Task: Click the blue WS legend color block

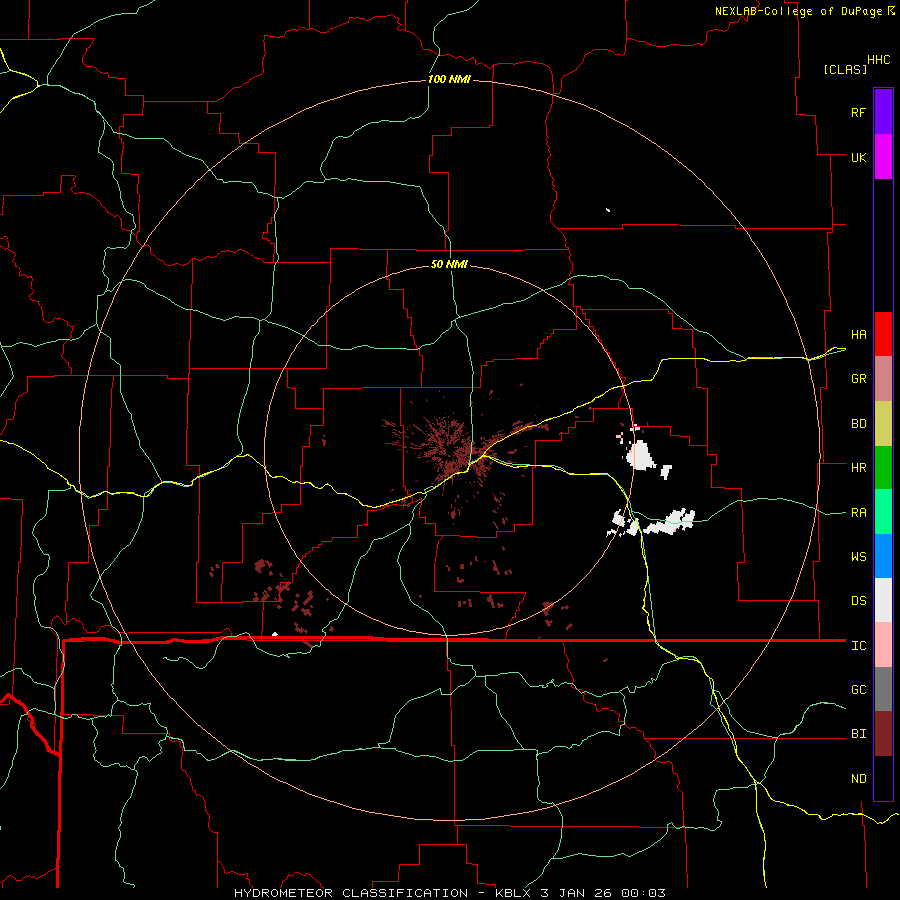Action: [x=883, y=556]
